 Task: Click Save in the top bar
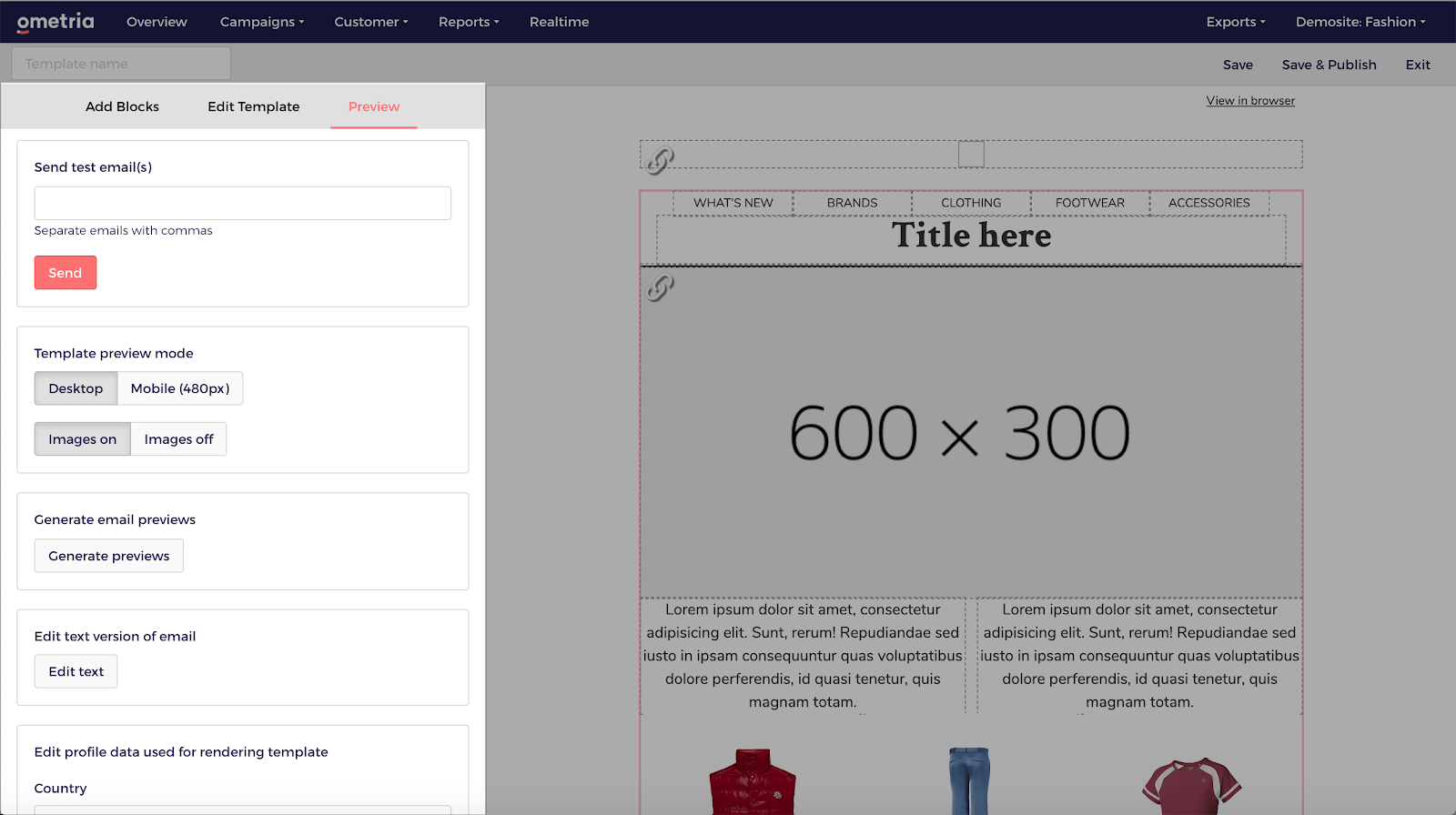[1238, 65]
